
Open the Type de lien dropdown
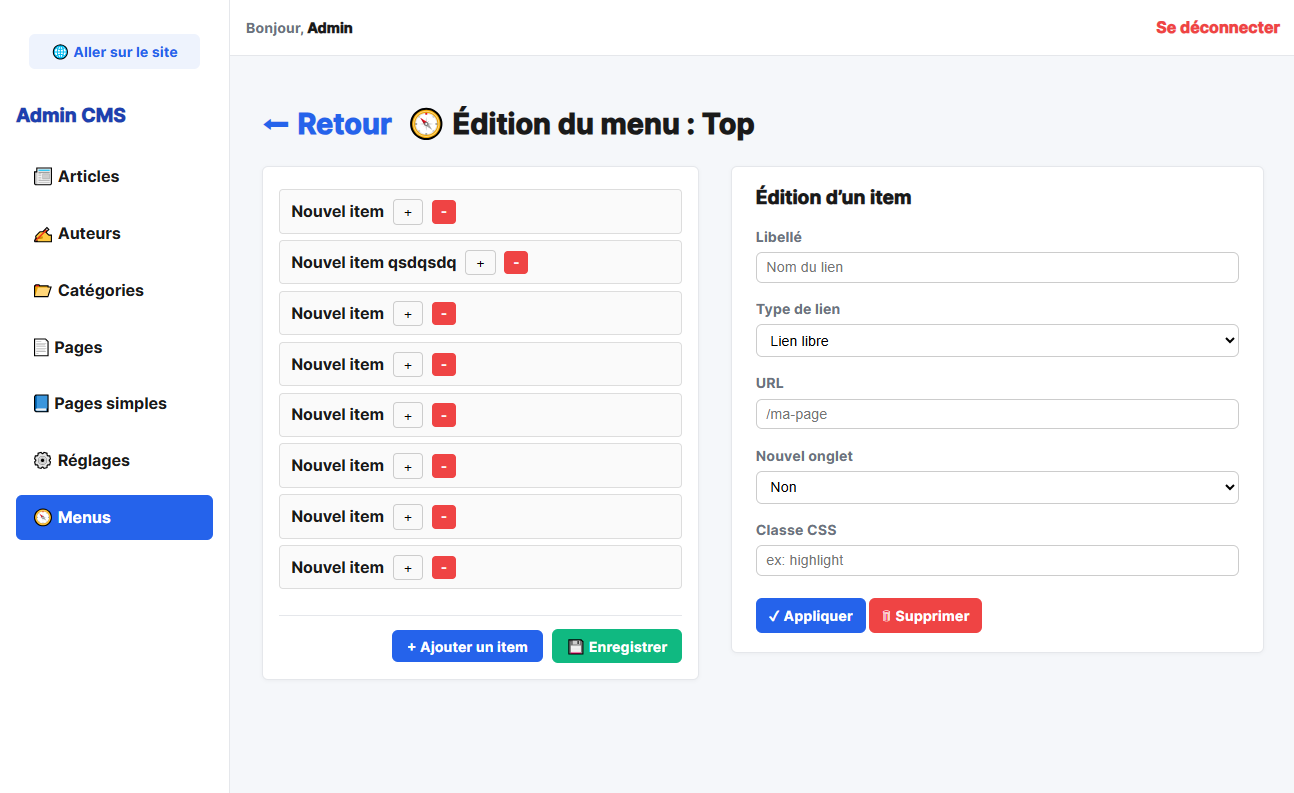(x=996, y=341)
